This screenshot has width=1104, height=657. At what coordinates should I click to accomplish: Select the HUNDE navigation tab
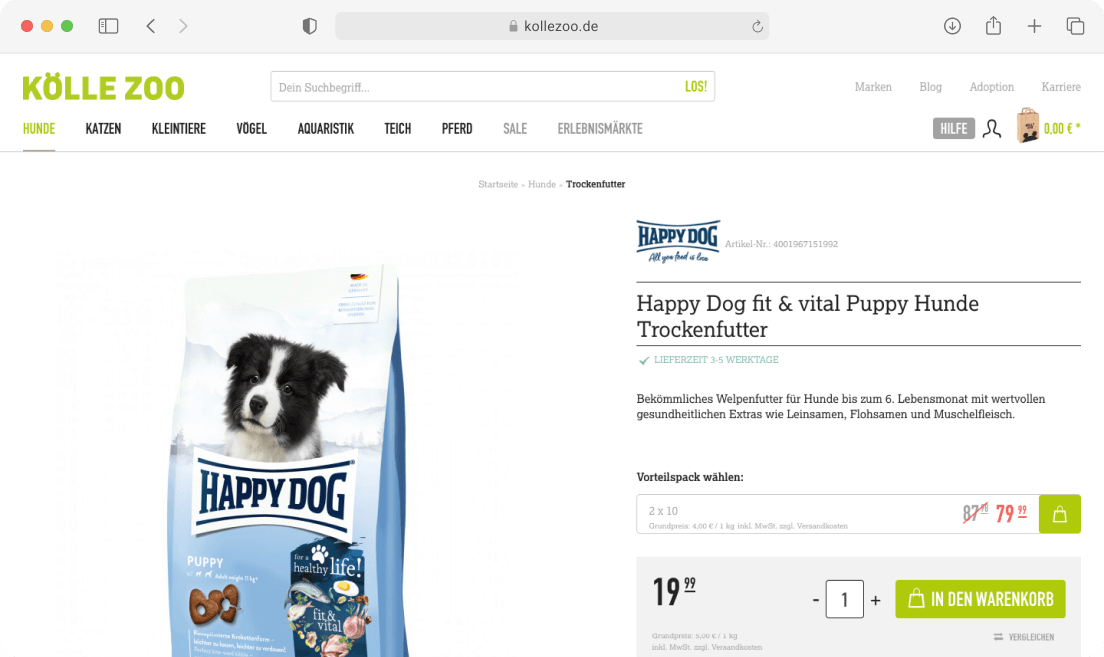pos(39,129)
